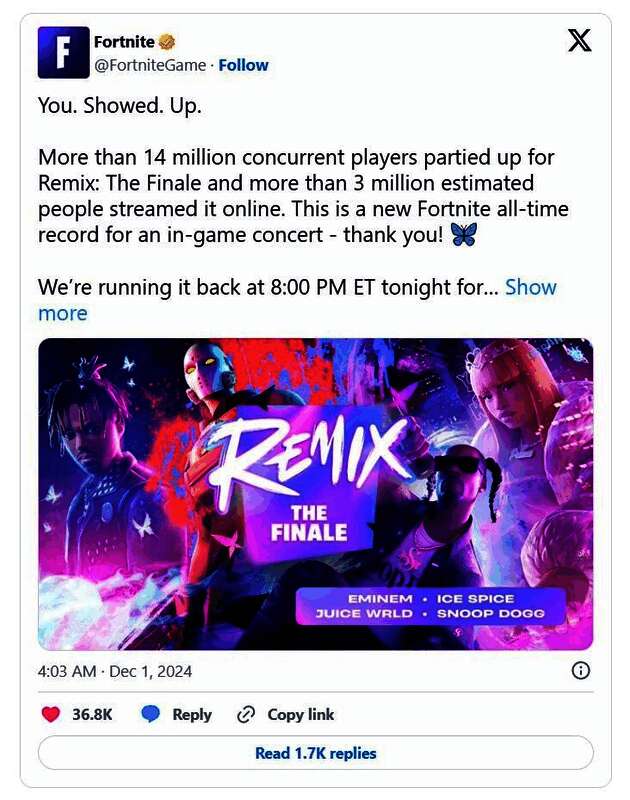
Task: Open the X logo link
Action: (x=579, y=41)
